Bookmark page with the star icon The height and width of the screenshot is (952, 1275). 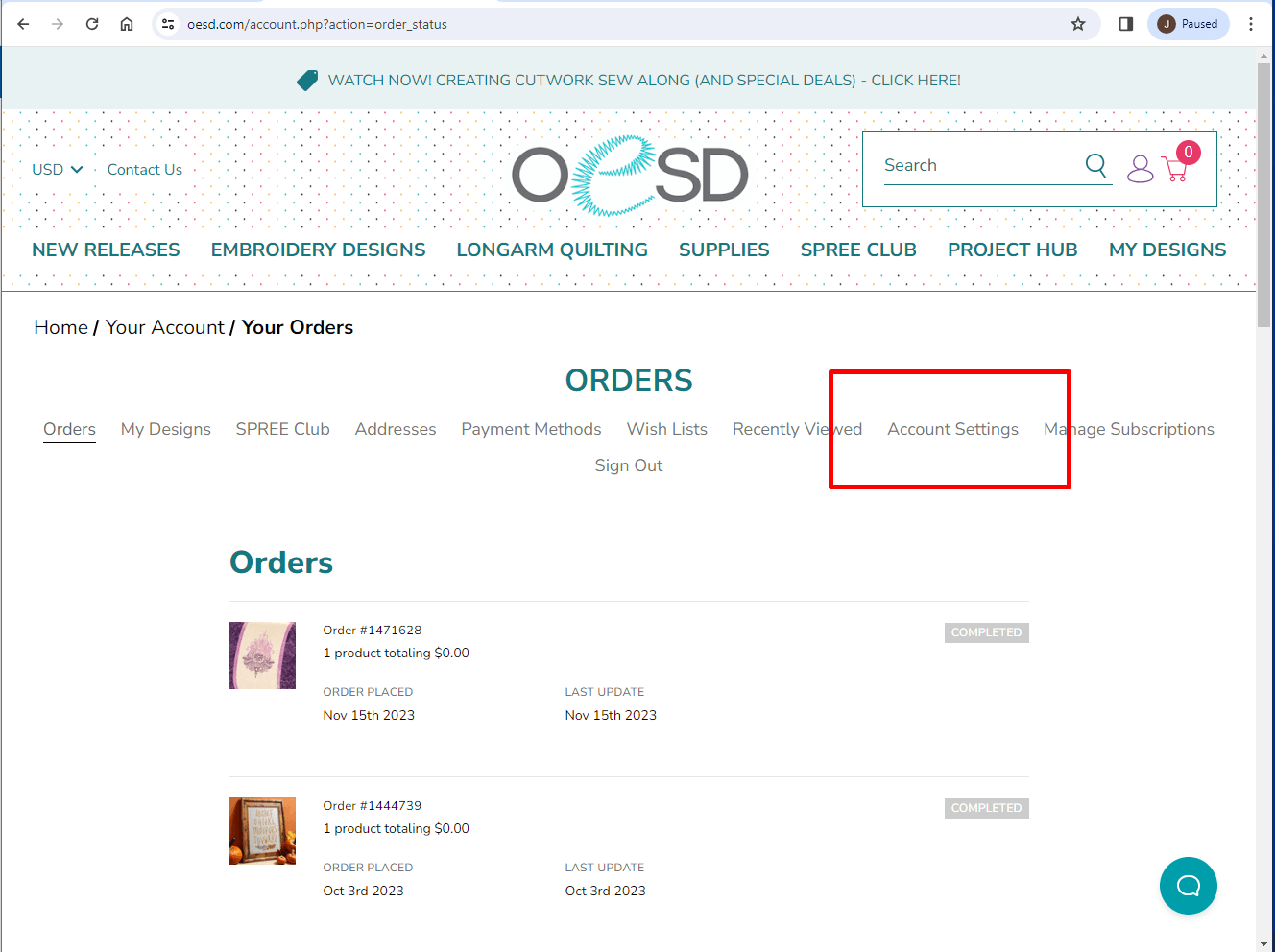[1078, 24]
